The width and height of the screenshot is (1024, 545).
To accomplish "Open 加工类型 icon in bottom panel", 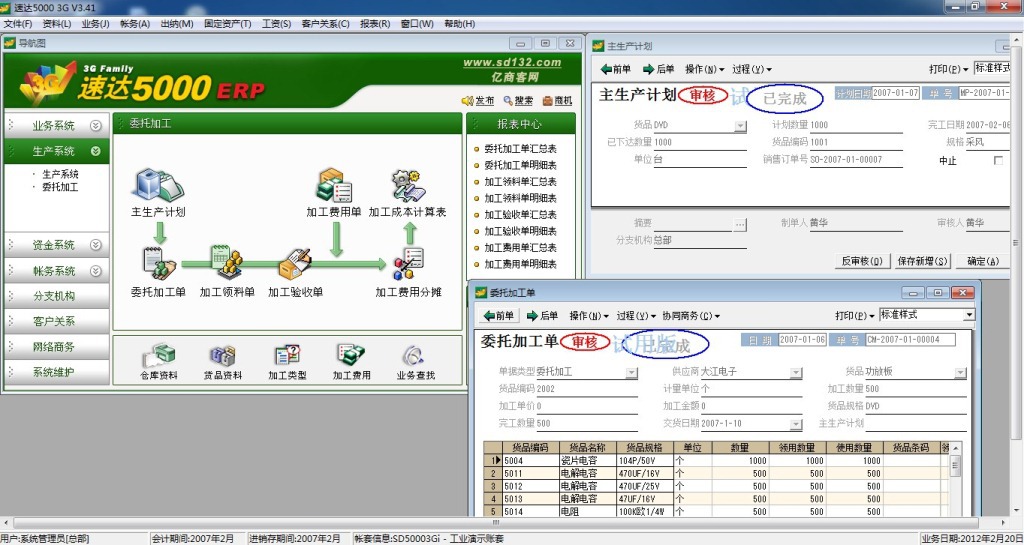I will [287, 356].
